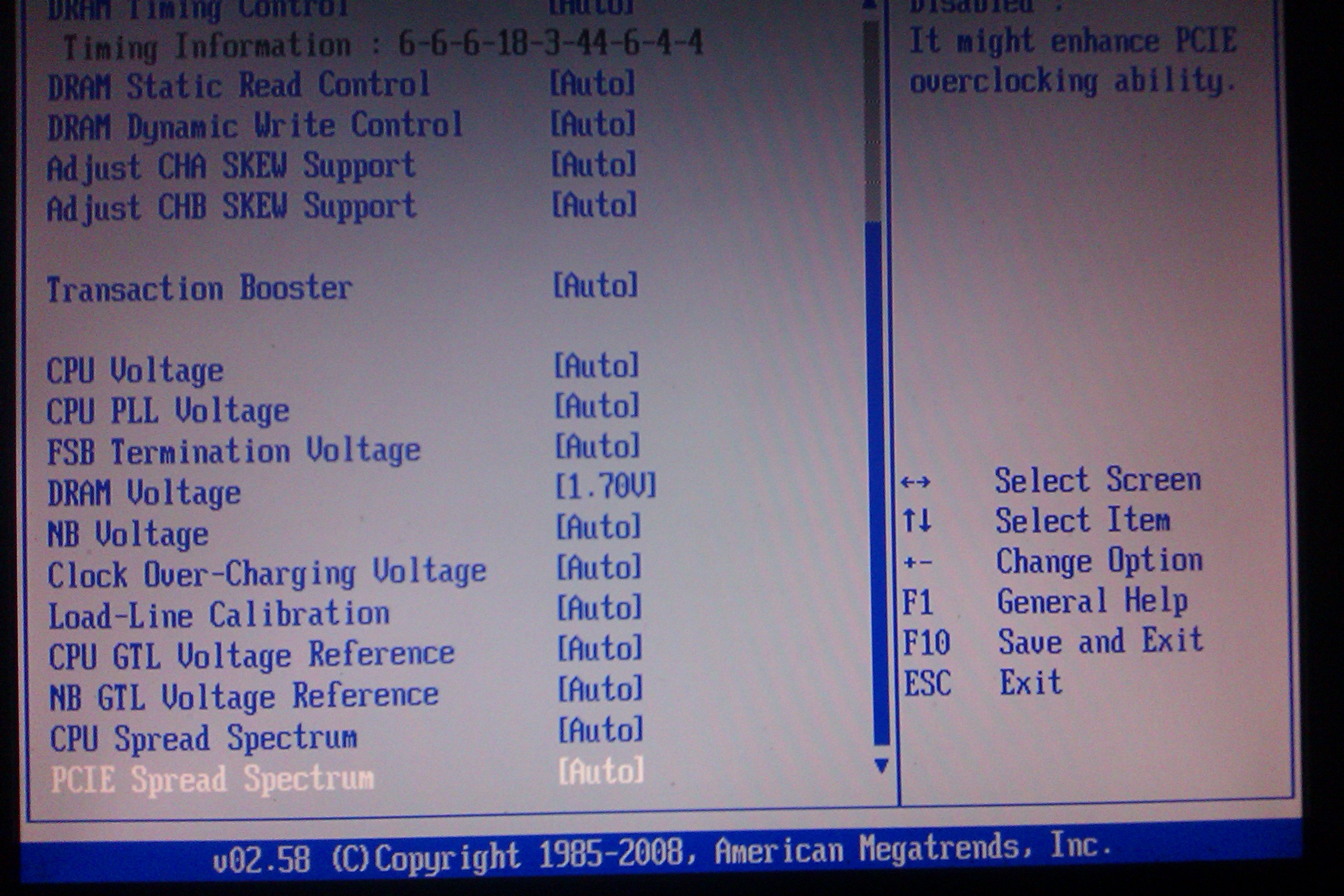1344x896 pixels.
Task: Select FSB Termination Voltage item
Action: click(234, 452)
